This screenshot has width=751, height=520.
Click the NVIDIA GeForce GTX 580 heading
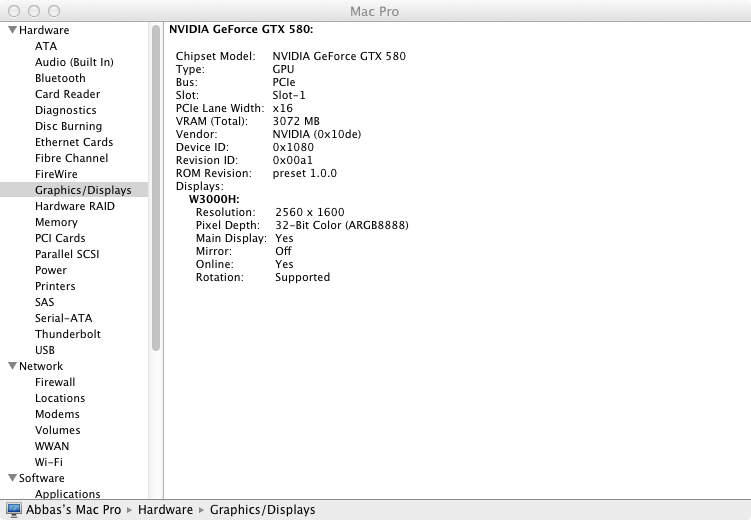(241, 29)
